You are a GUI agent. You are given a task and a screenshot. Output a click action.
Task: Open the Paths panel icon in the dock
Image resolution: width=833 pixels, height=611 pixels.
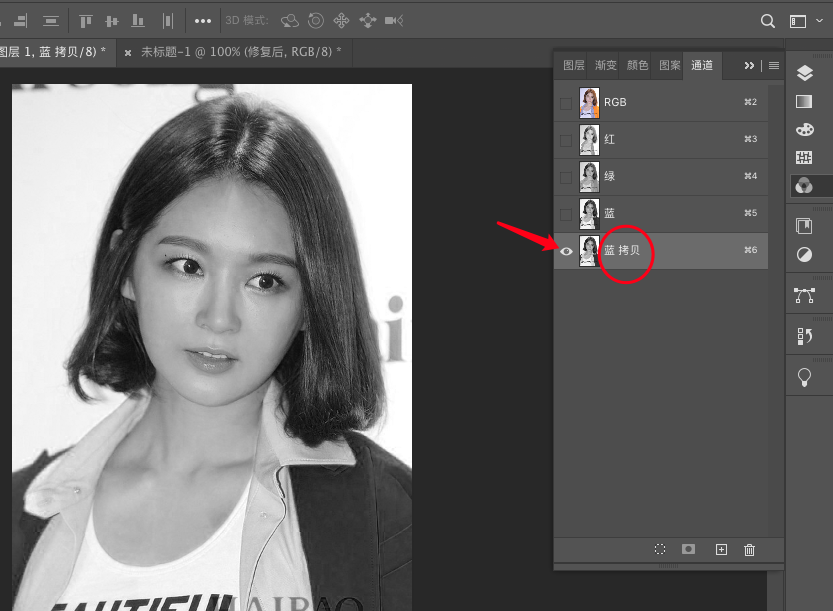[x=804, y=295]
